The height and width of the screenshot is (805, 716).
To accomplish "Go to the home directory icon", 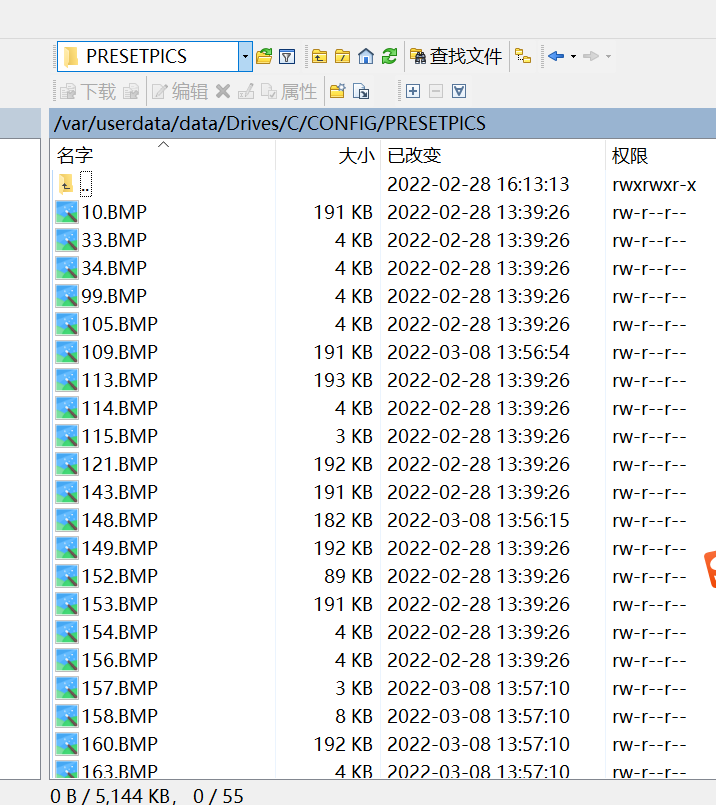I will pyautogui.click(x=366, y=57).
